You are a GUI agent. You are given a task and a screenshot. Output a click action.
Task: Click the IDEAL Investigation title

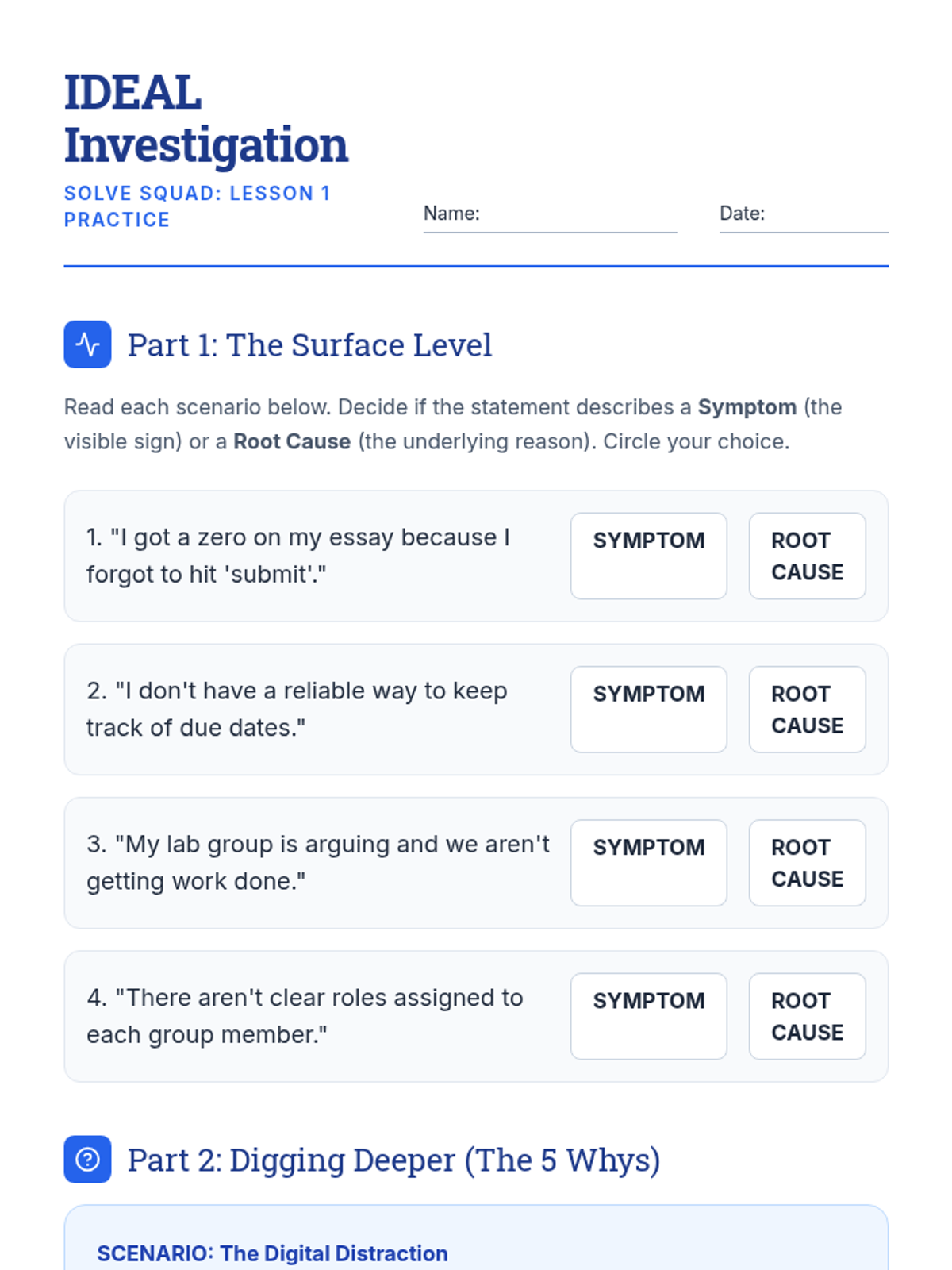(x=205, y=118)
